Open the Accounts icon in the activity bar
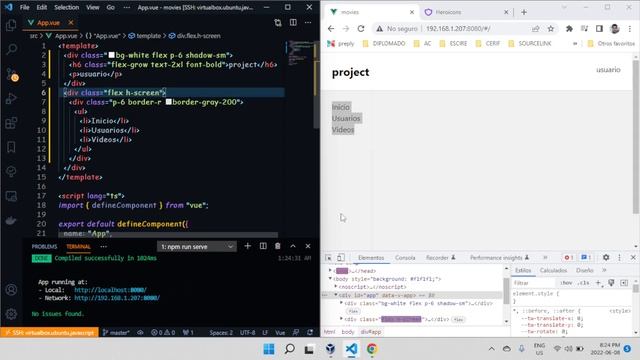The height and width of the screenshot is (360, 640). pos(11,290)
